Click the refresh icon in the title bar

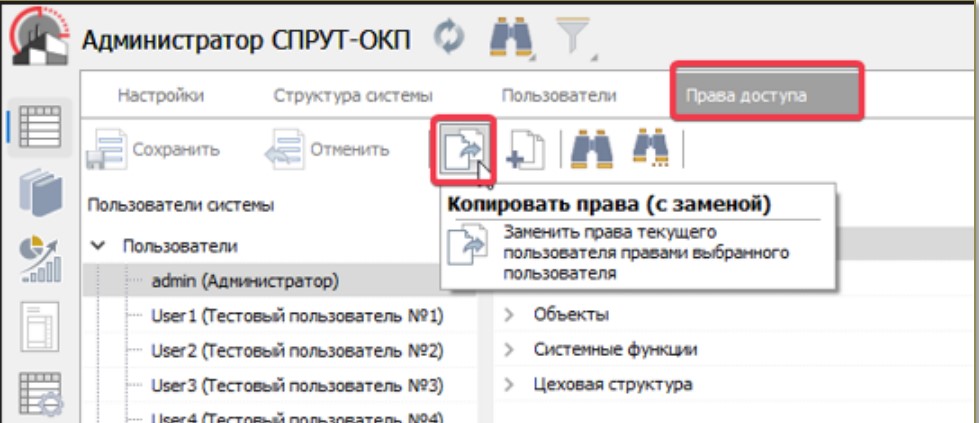[x=449, y=39]
